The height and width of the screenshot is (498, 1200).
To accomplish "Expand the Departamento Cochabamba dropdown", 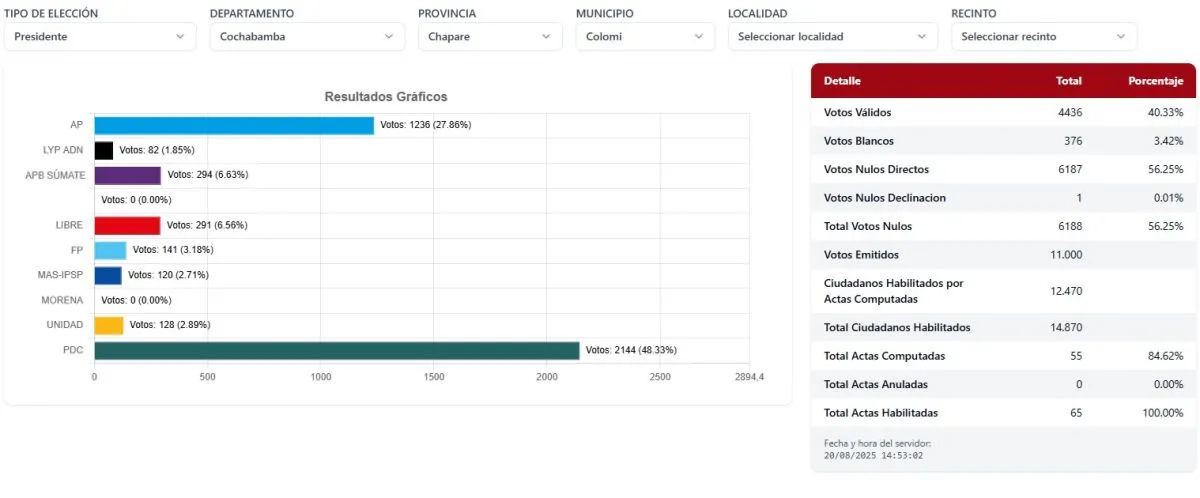I will 306,37.
